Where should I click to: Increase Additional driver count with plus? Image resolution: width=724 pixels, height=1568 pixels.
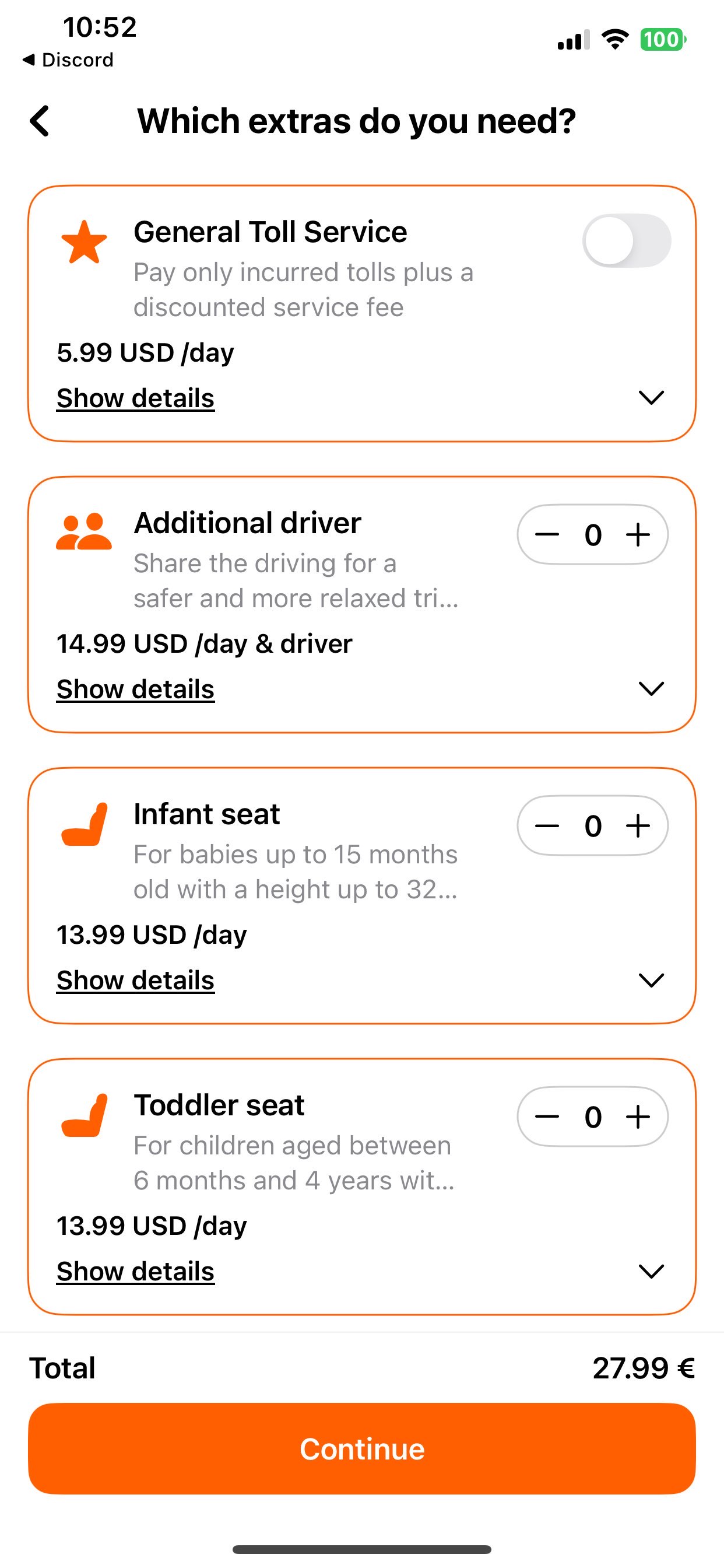[638, 535]
